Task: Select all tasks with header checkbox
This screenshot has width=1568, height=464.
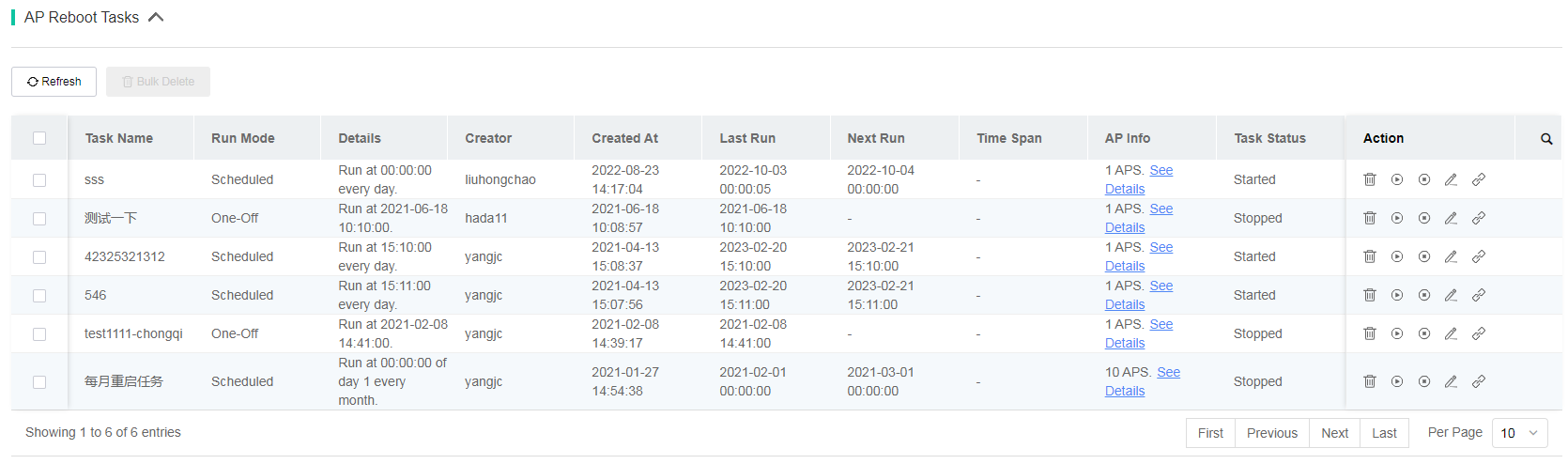Action: (x=39, y=138)
